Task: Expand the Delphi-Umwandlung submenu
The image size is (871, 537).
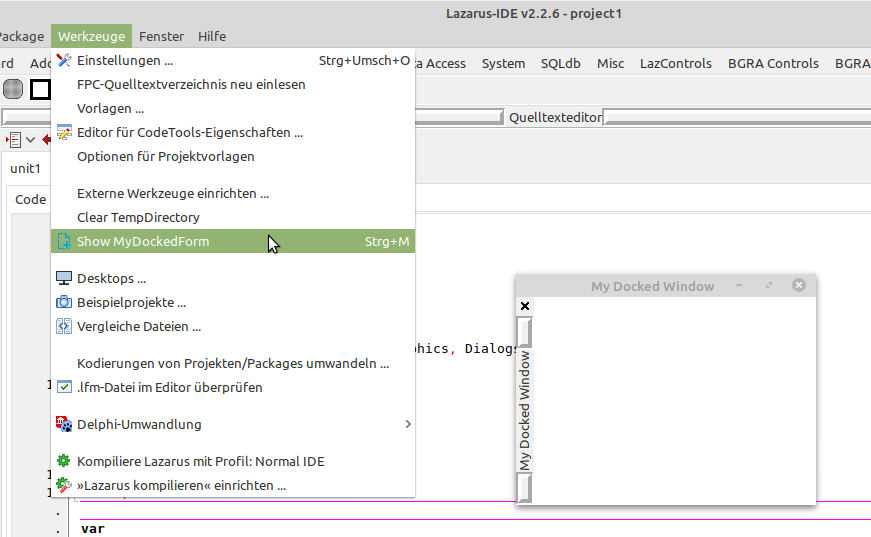Action: tap(233, 424)
